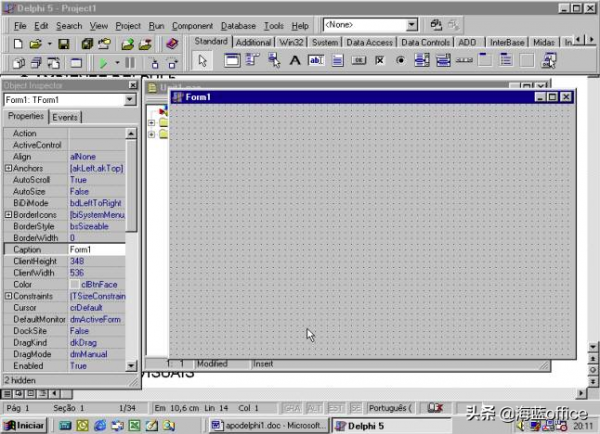This screenshot has height=434, width=600.
Task: Click the green Run button
Action: click(x=103, y=63)
